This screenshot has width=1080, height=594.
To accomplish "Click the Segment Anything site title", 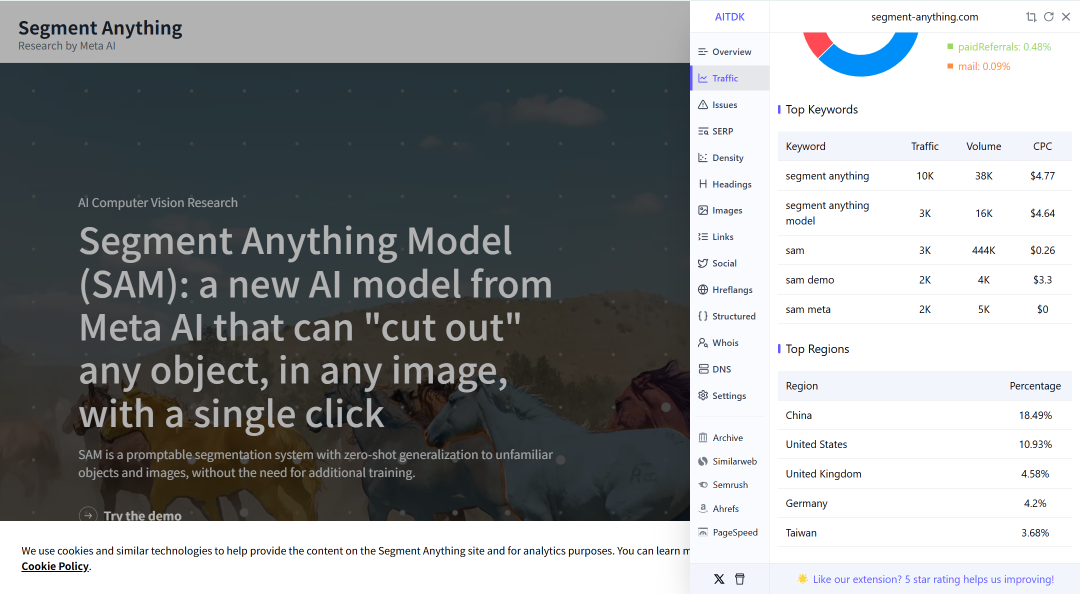I will click(x=100, y=28).
